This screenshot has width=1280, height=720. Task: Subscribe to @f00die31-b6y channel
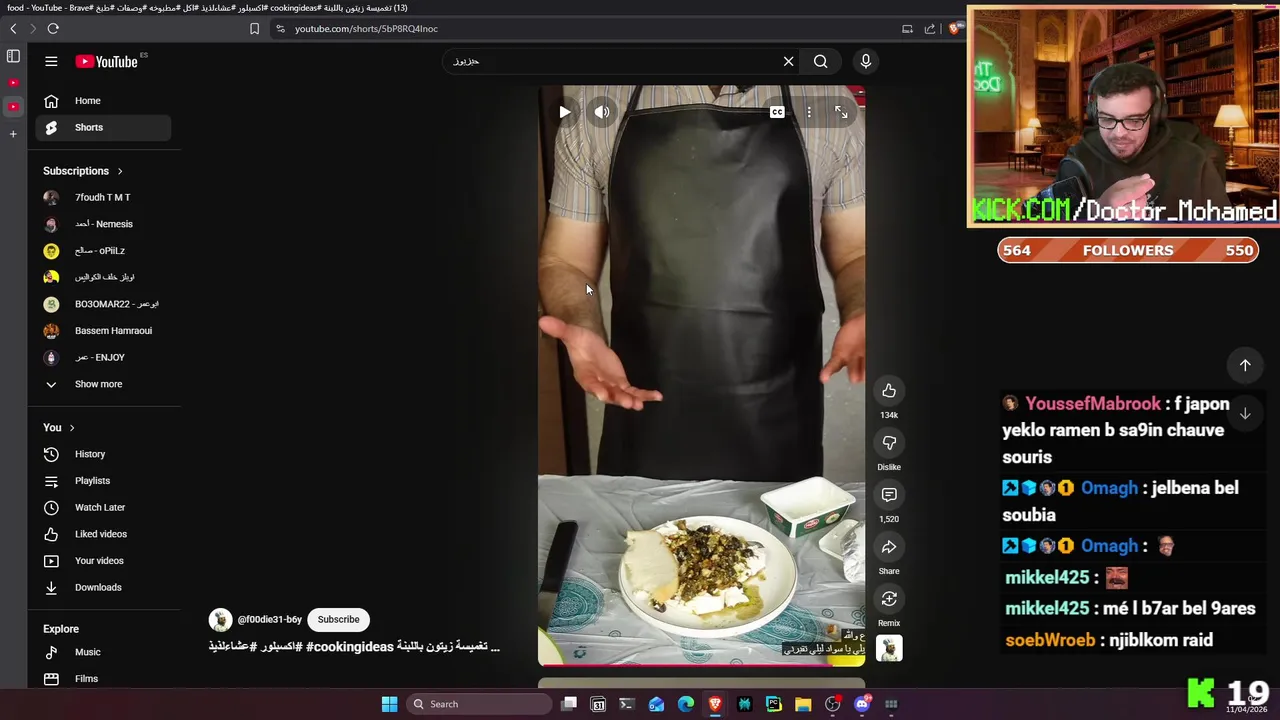(x=338, y=619)
